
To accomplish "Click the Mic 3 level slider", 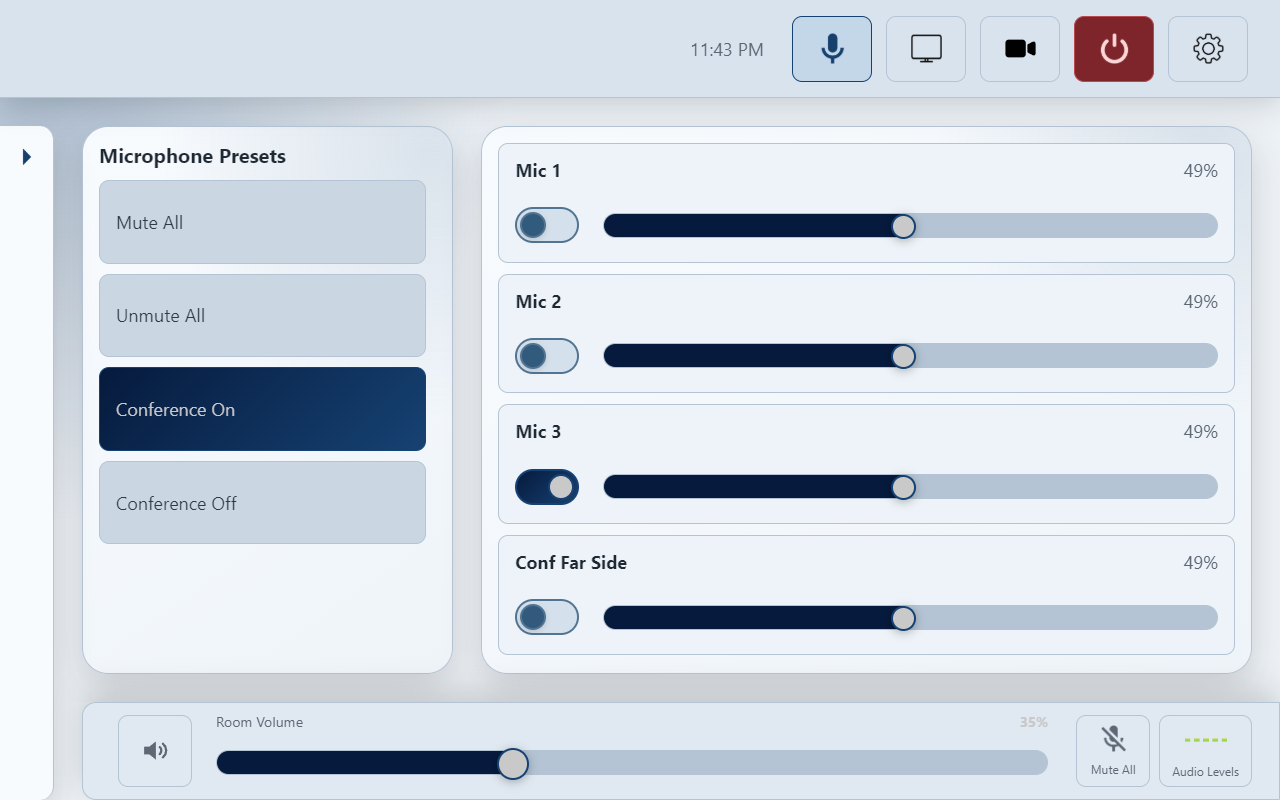I will 911,487.
